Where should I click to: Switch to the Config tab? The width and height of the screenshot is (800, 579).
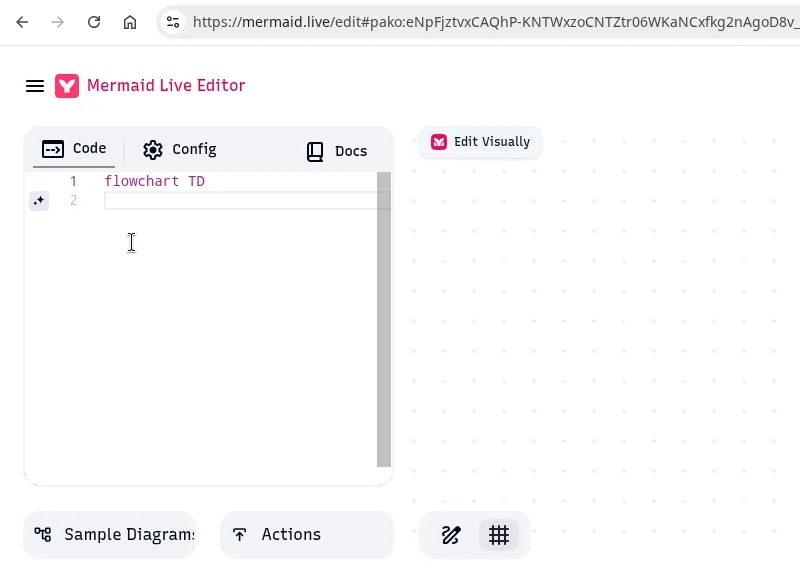pyautogui.click(x=180, y=149)
